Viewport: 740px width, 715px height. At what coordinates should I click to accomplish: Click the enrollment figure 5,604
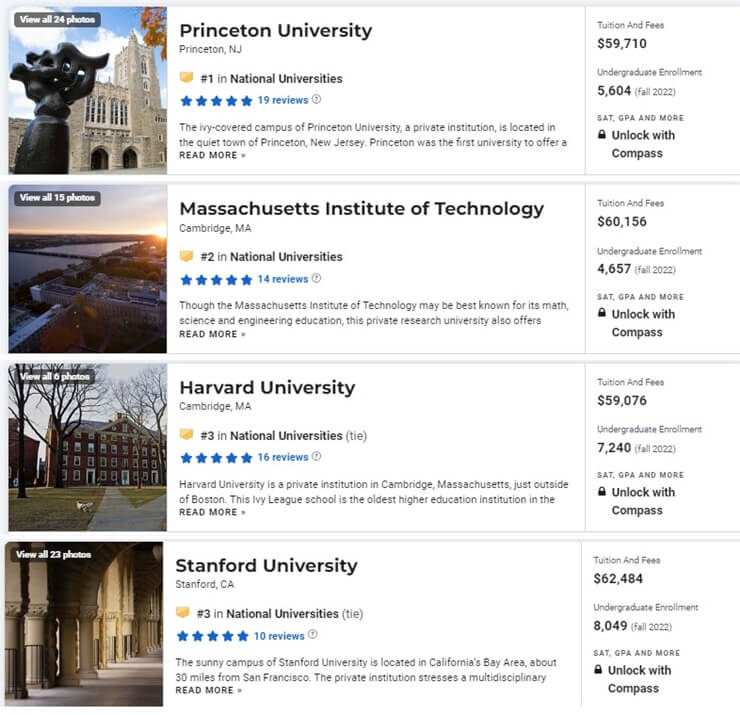tap(614, 91)
